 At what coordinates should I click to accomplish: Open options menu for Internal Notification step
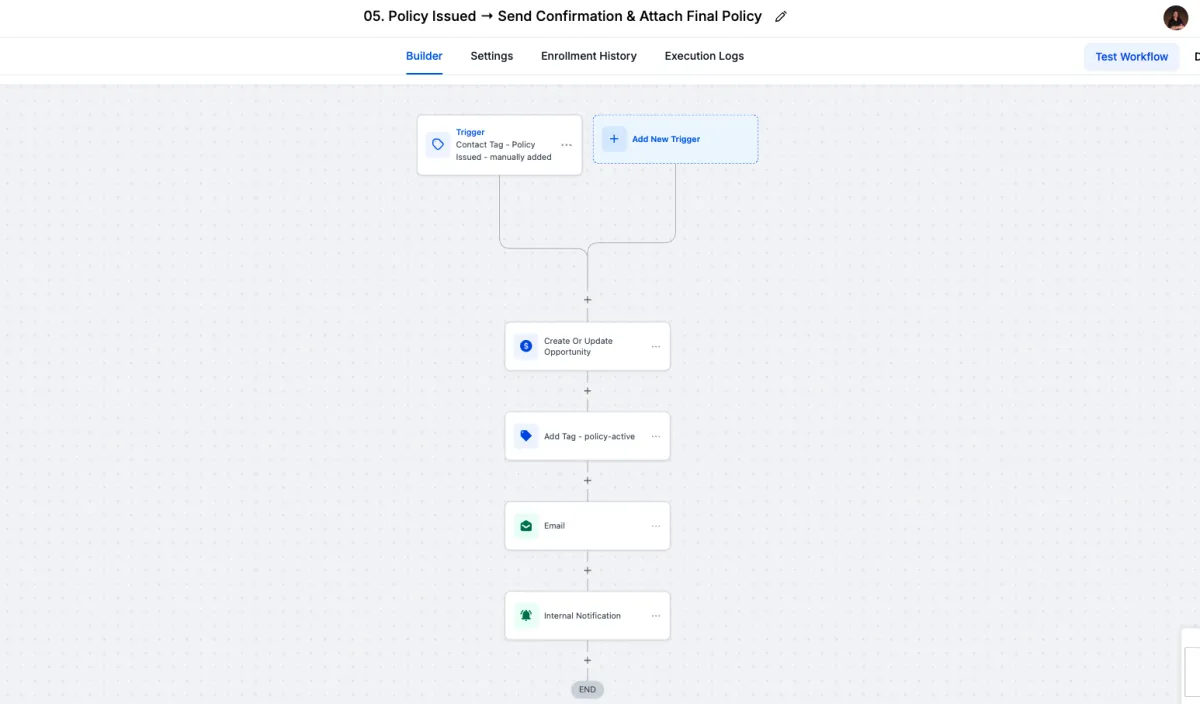656,616
